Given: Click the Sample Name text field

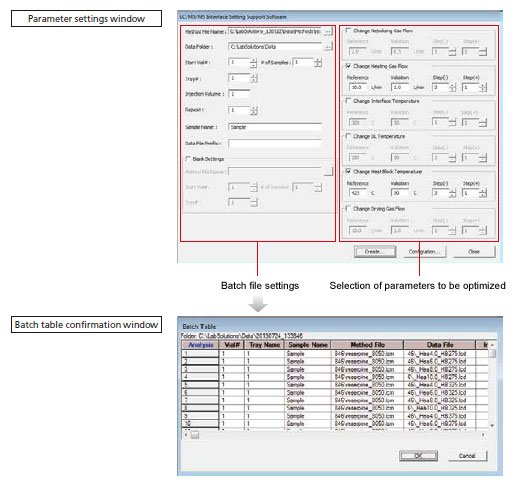Looking at the screenshot, I should click(x=275, y=127).
